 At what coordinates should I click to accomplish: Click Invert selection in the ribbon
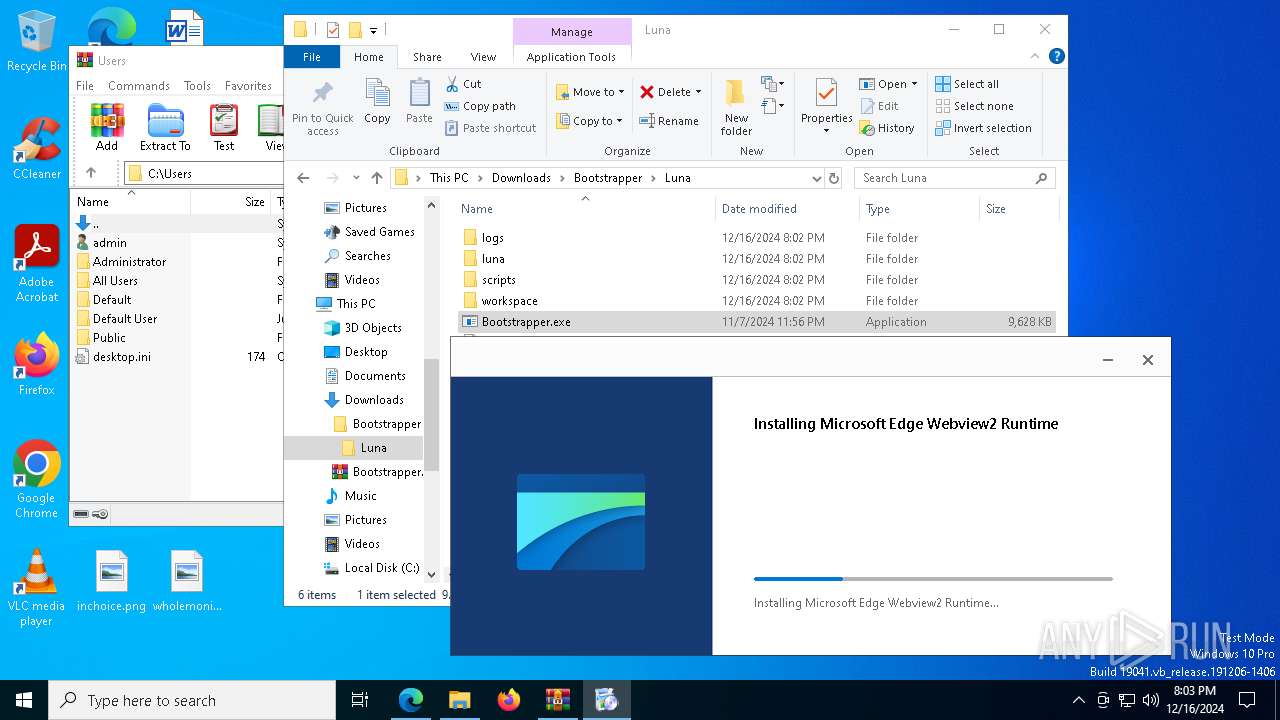(983, 128)
